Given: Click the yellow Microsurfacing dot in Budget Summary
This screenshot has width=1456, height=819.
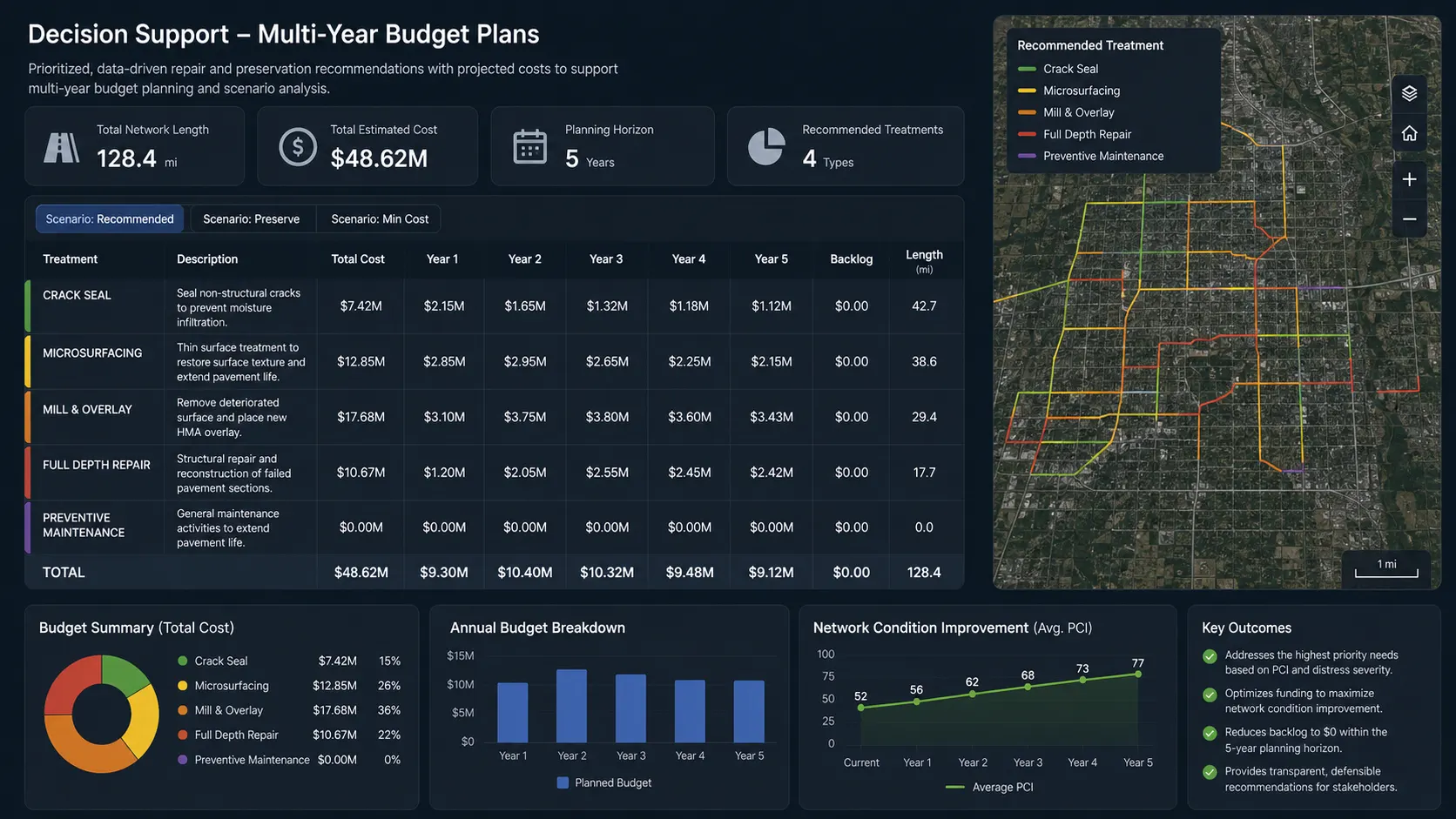Looking at the screenshot, I should pyautogui.click(x=183, y=686).
